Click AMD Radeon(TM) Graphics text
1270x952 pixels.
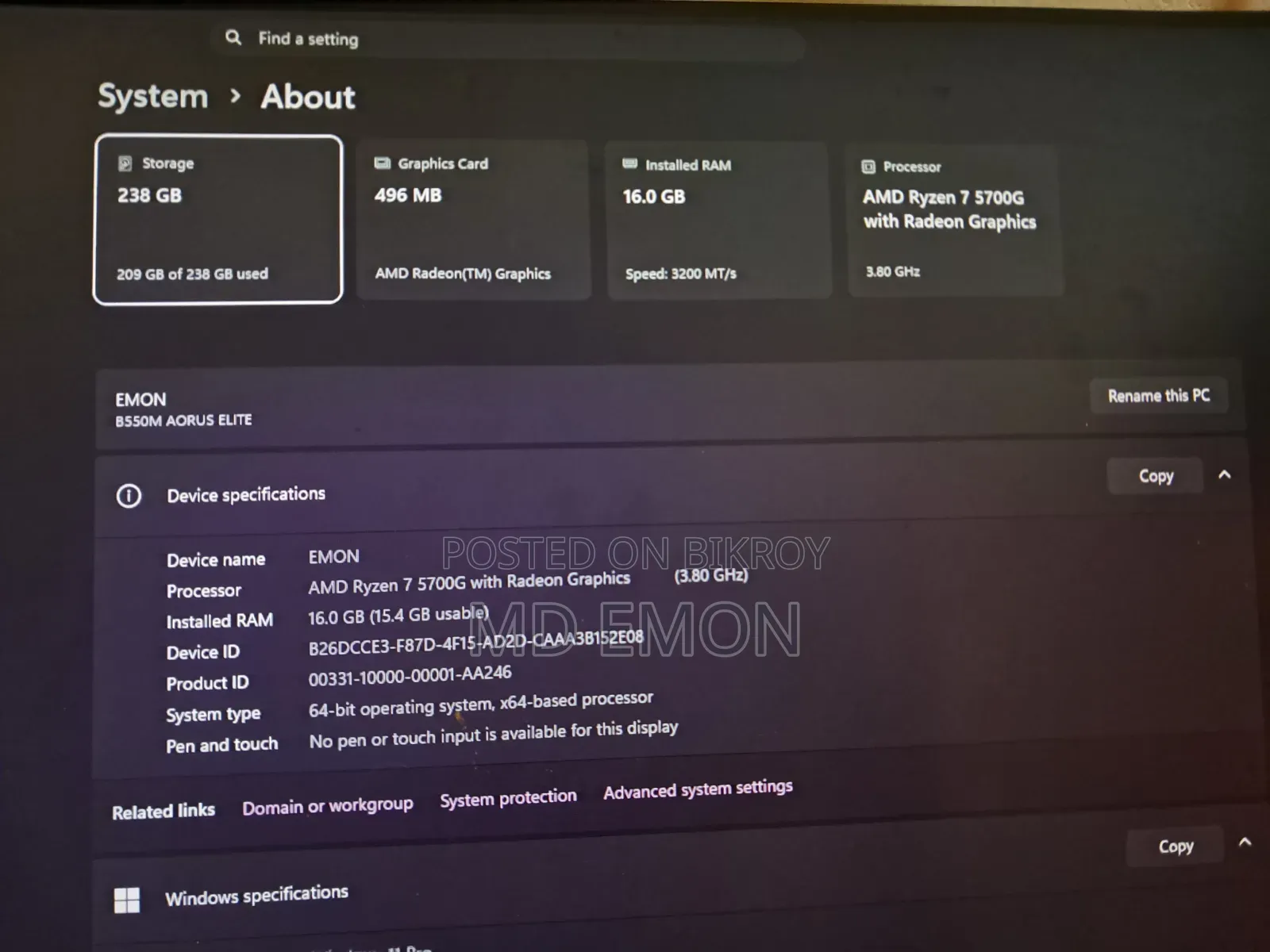click(x=463, y=274)
